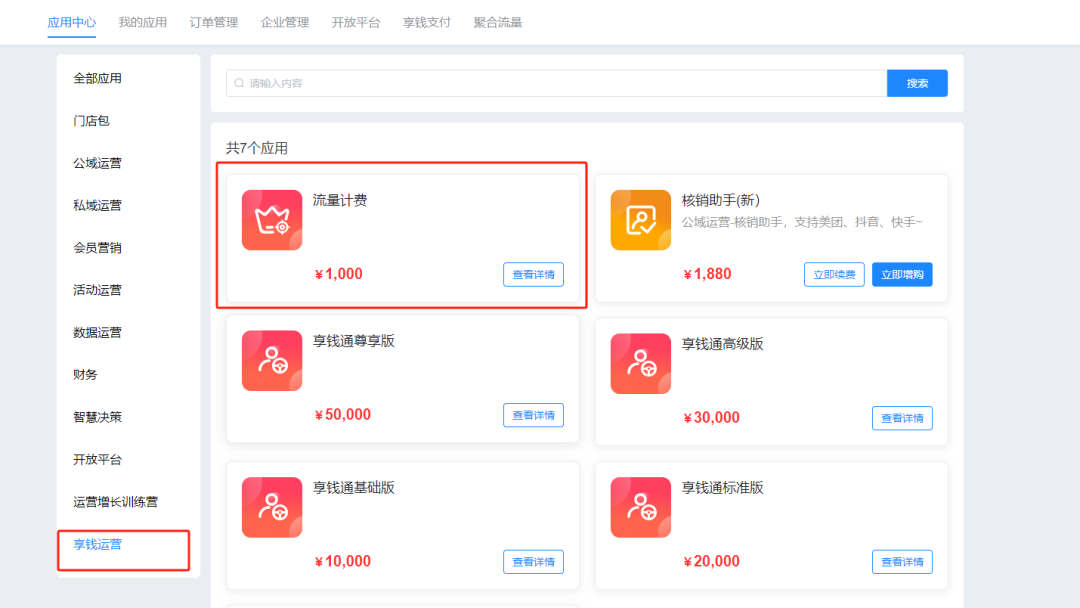Click 立即续费 for 核销助手(新)

point(833,274)
